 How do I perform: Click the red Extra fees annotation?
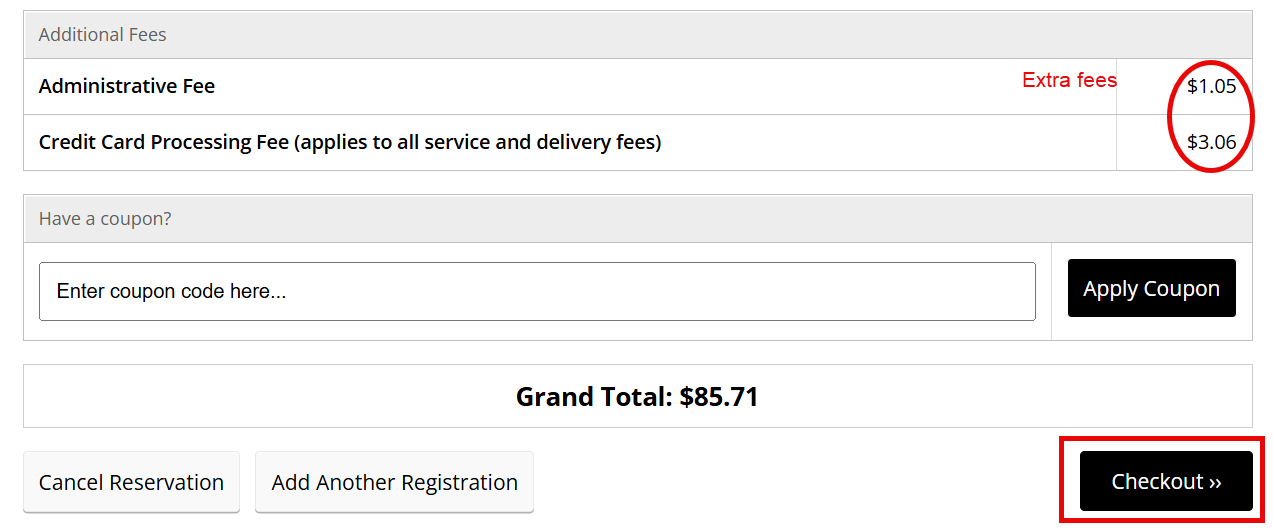1069,81
